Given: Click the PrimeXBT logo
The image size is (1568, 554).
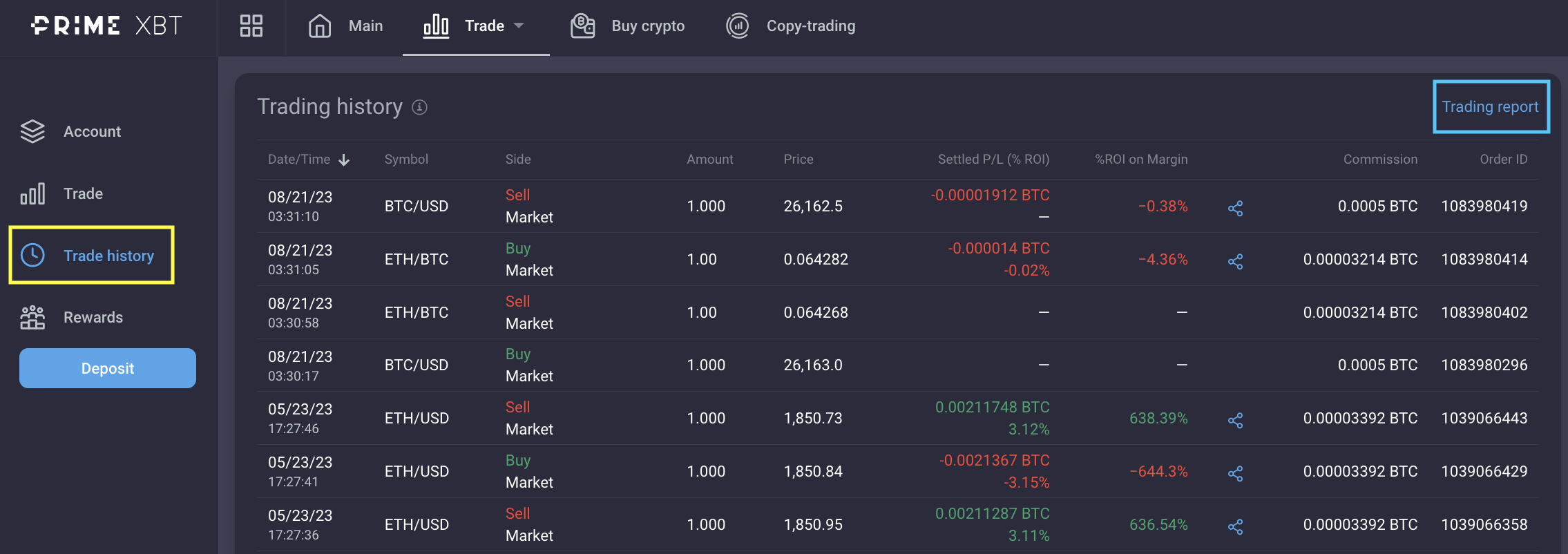Looking at the screenshot, I should pyautogui.click(x=107, y=26).
